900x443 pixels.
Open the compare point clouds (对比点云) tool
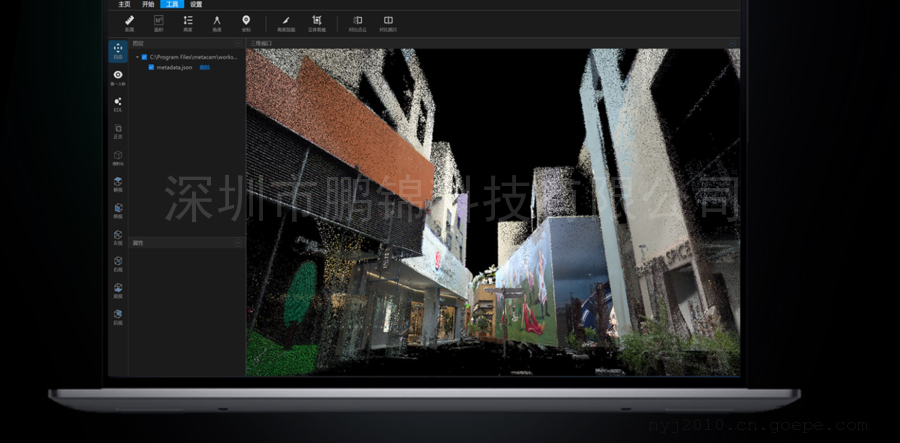357,22
